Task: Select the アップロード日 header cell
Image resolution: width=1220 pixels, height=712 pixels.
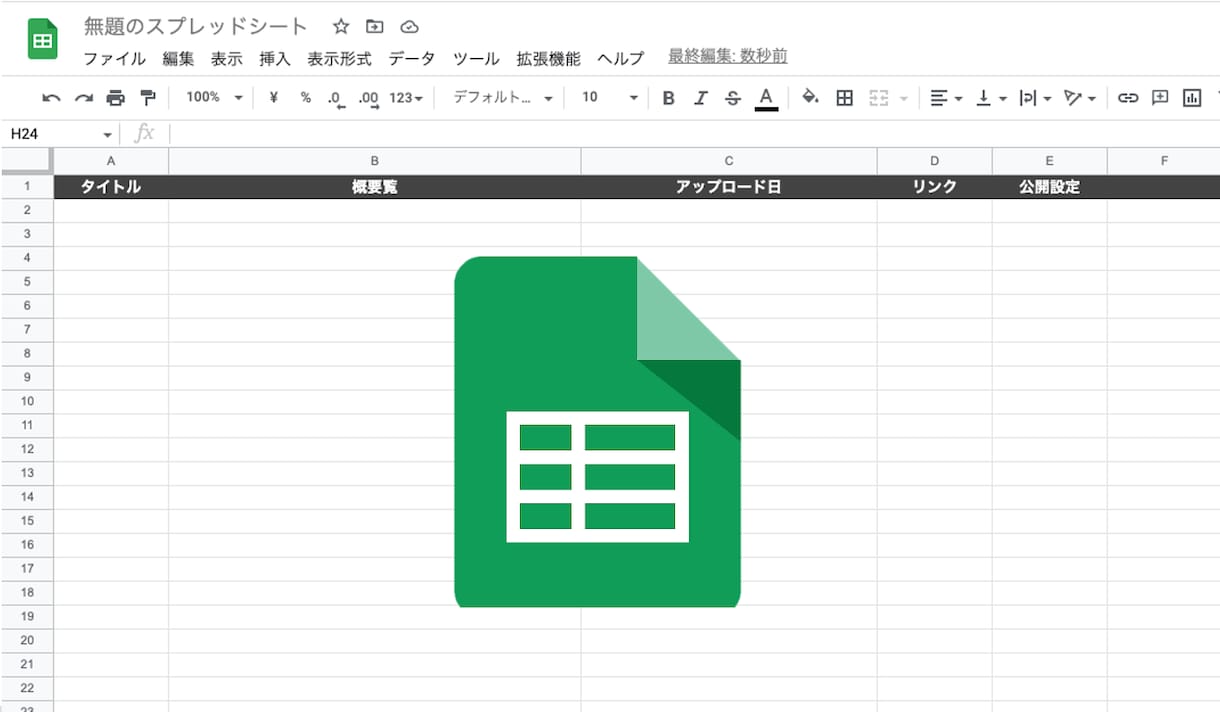Action: (729, 187)
